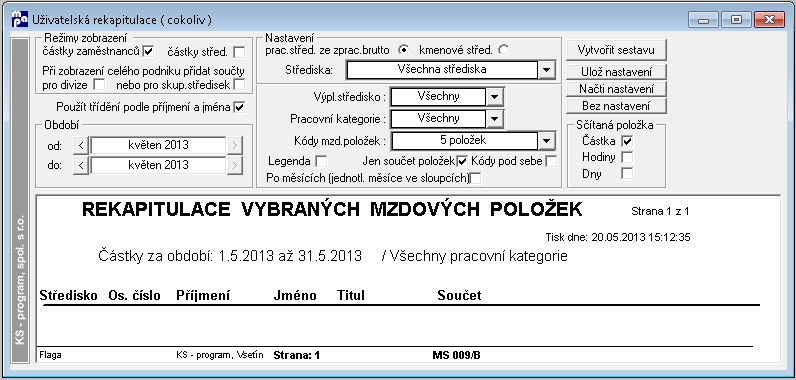Click the Tisk dne timestamp text
This screenshot has width=796, height=380.
point(618,237)
